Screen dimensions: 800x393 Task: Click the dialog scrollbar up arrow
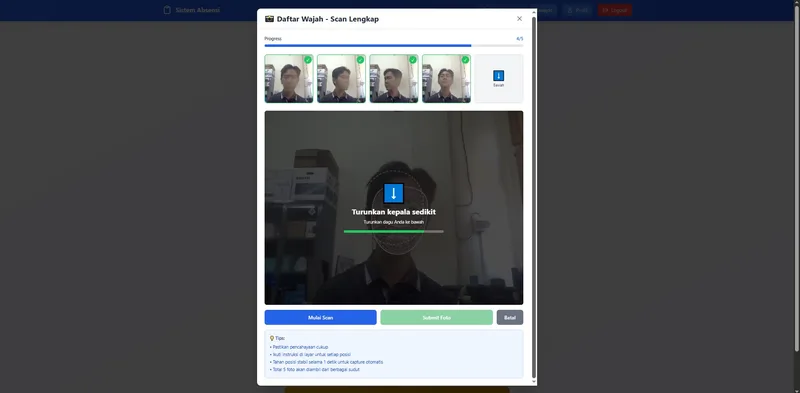tap(534, 13)
